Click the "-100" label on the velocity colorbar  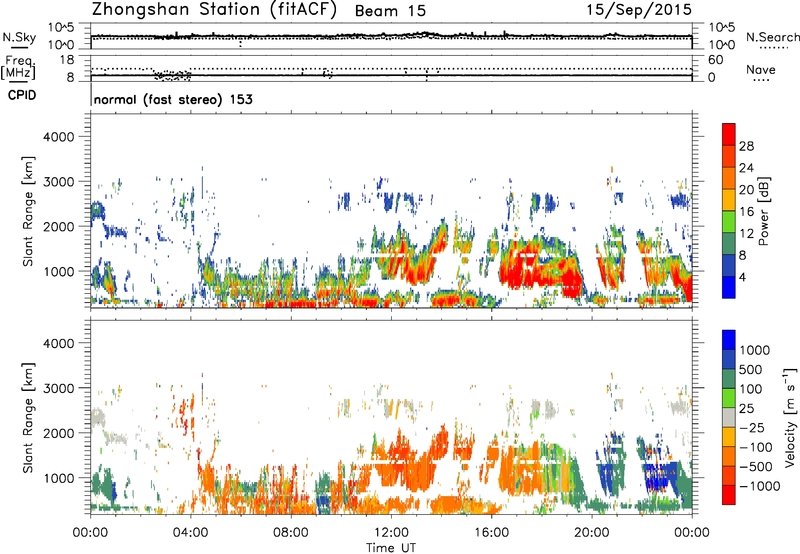756,447
